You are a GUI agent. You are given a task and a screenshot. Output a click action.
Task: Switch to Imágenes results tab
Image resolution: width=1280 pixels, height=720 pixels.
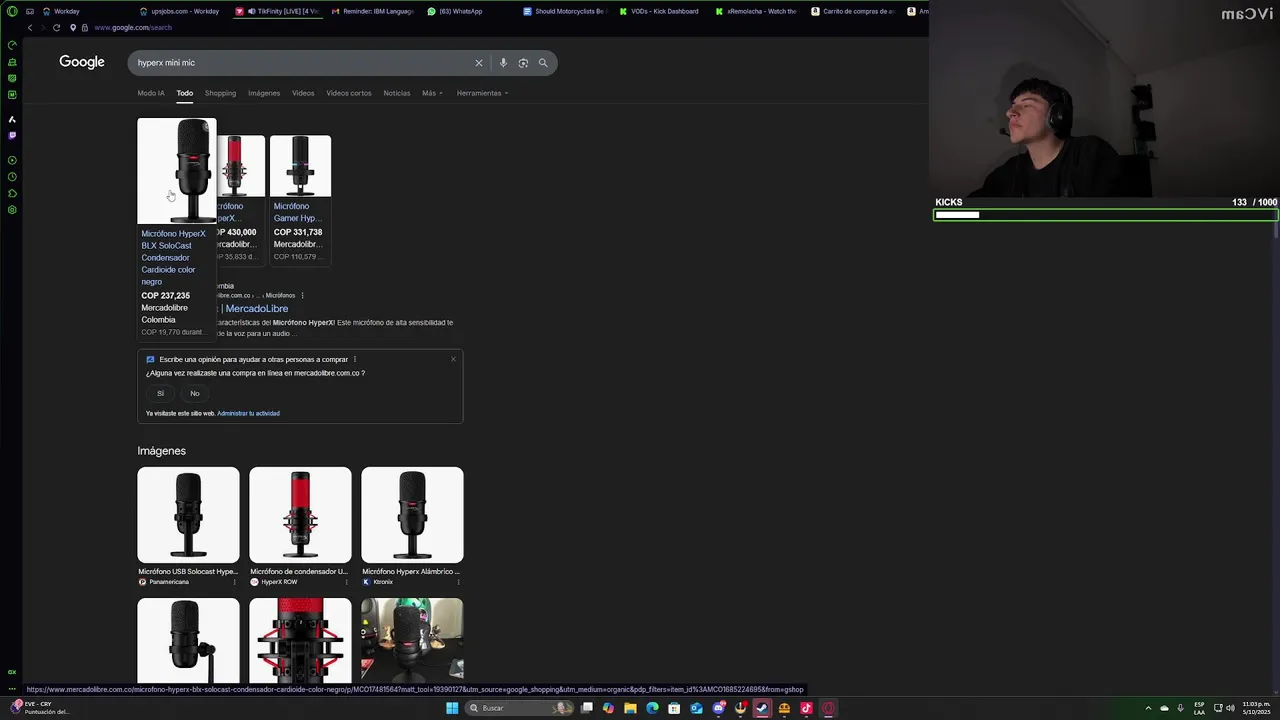264,93
